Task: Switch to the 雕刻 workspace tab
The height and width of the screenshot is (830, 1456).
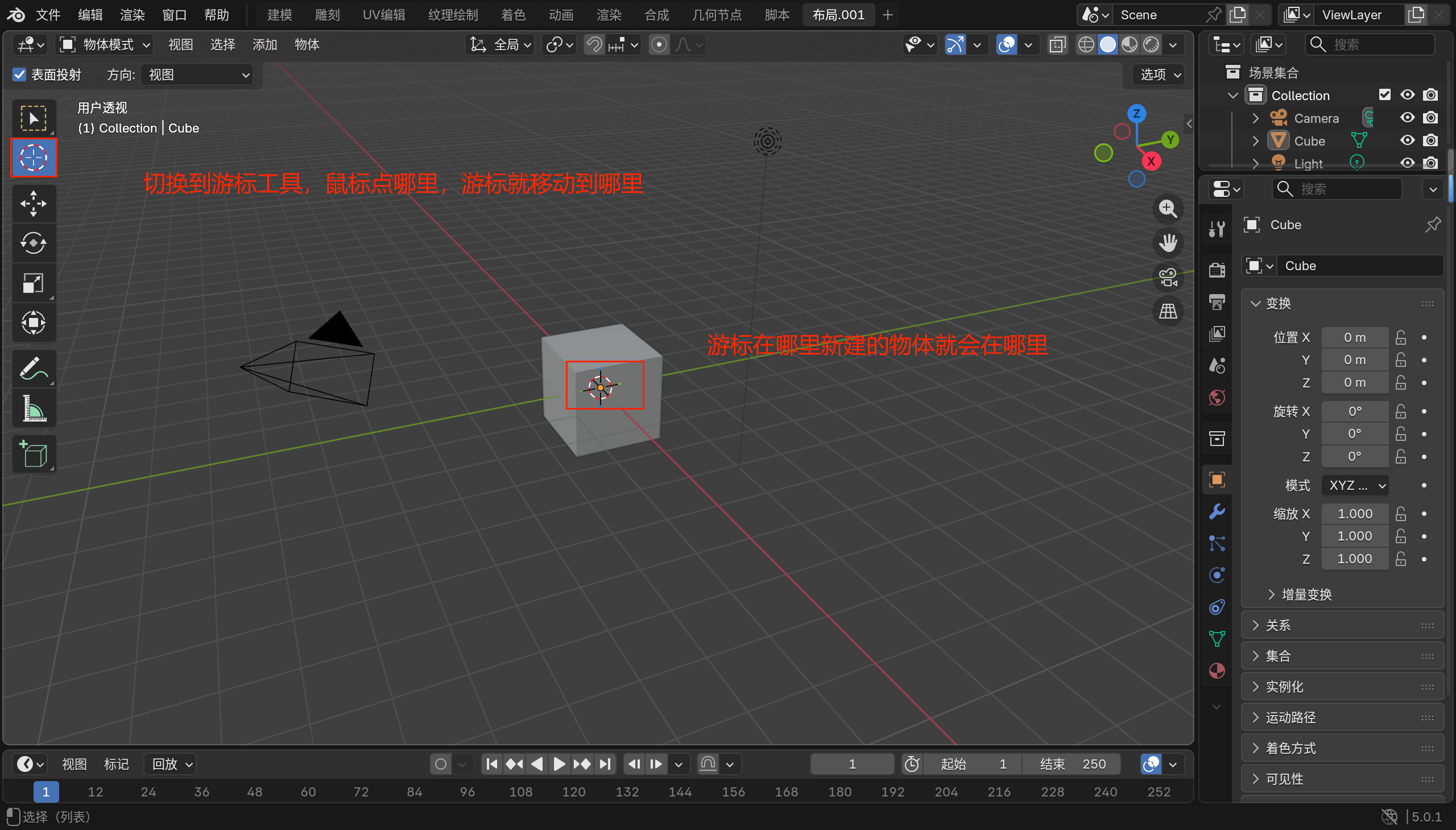Action: 327,15
